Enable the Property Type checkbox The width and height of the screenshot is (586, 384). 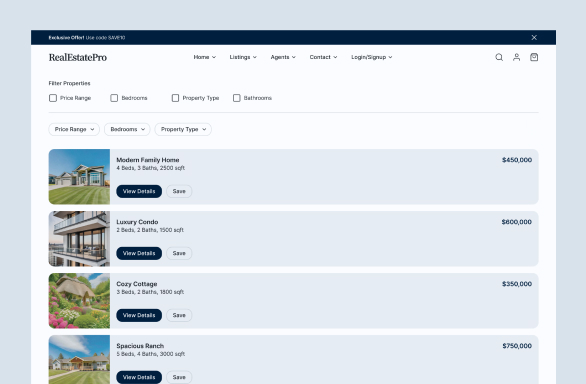pos(175,98)
